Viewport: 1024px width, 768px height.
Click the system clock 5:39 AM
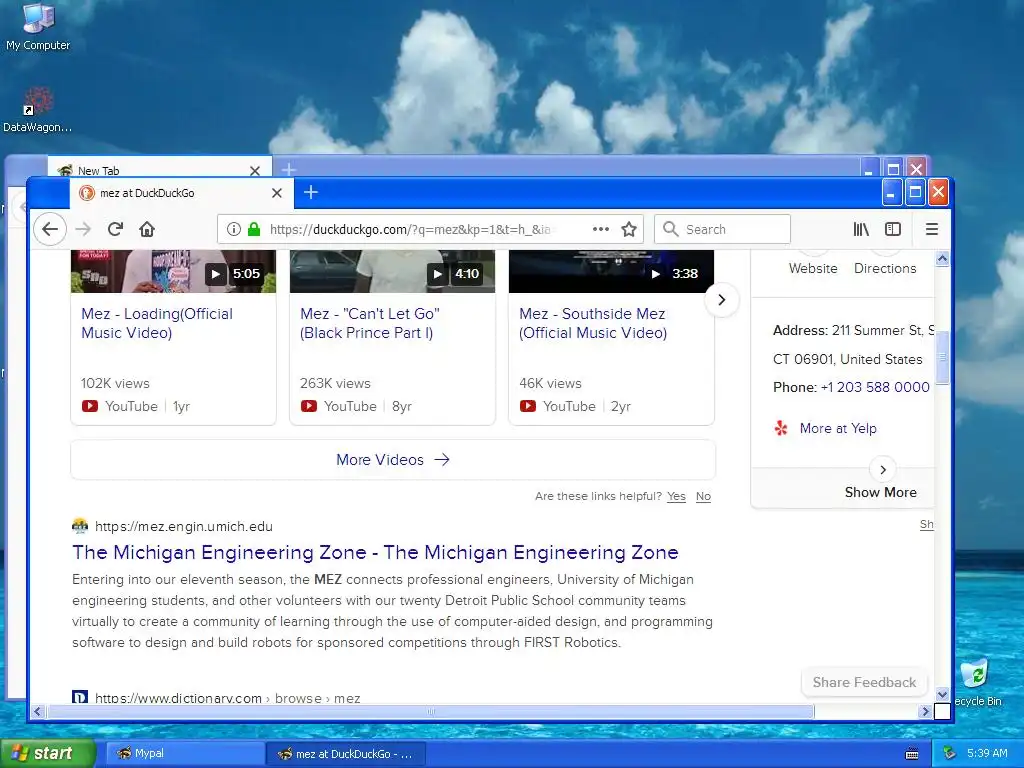987,754
